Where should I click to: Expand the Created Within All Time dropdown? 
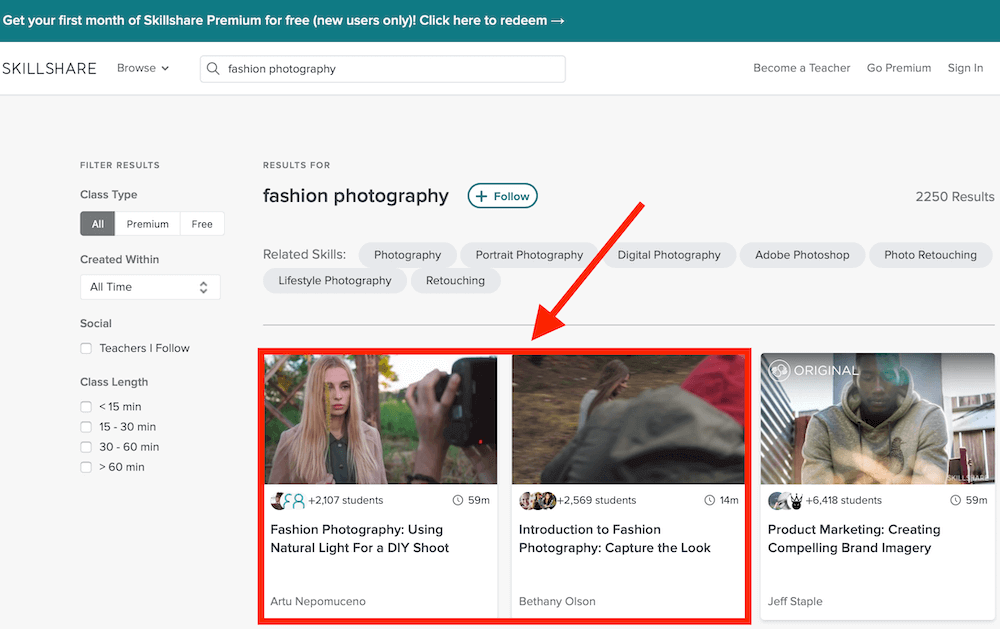[150, 287]
